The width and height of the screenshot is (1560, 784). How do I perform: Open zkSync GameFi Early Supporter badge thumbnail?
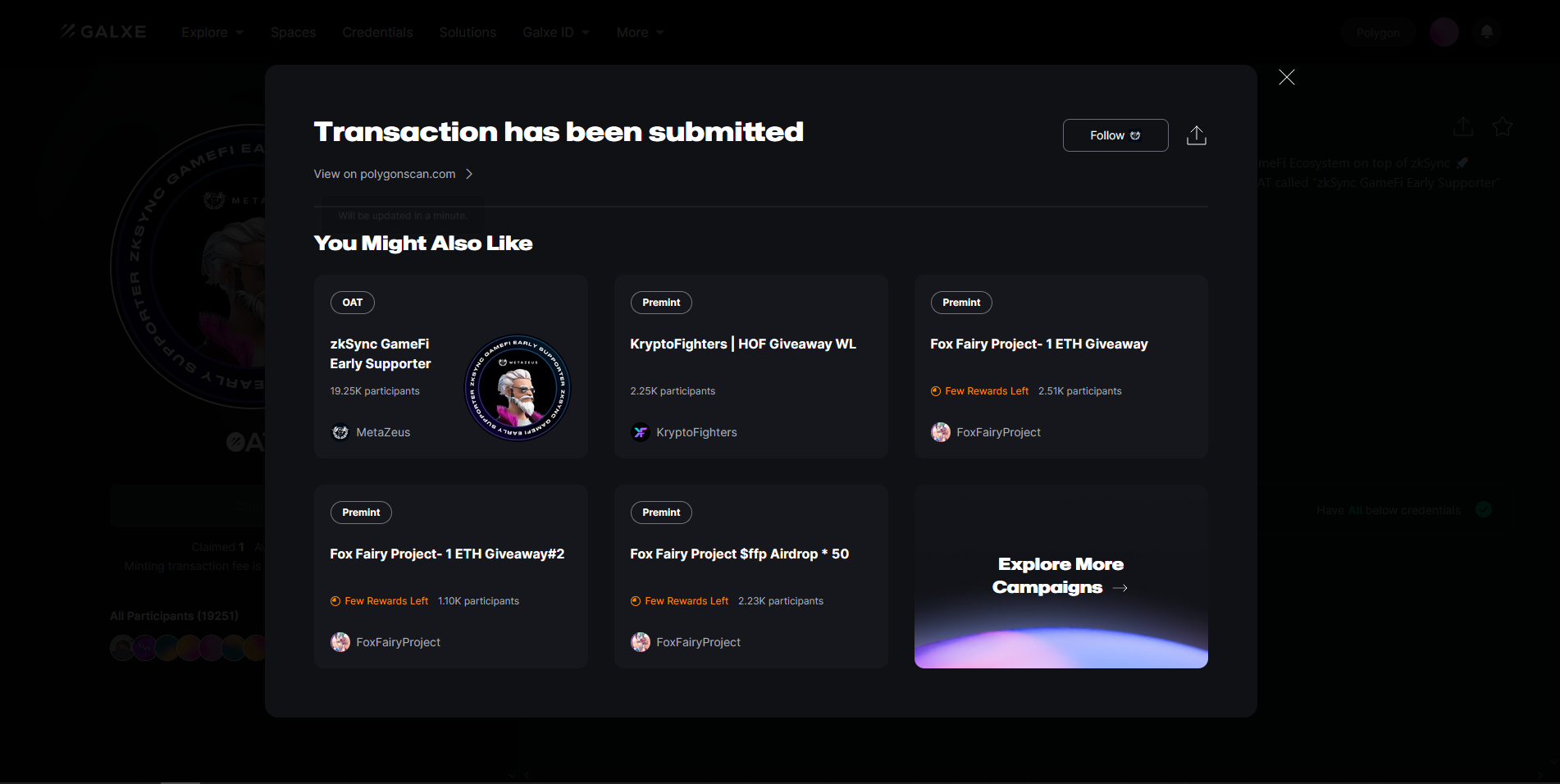point(518,387)
